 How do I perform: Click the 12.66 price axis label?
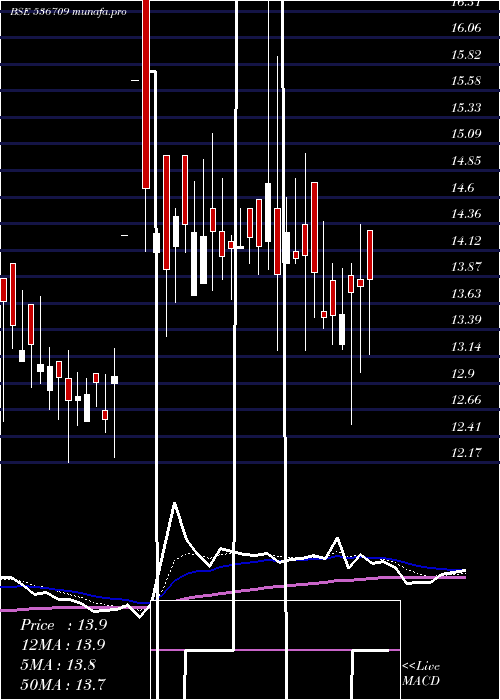(466, 400)
